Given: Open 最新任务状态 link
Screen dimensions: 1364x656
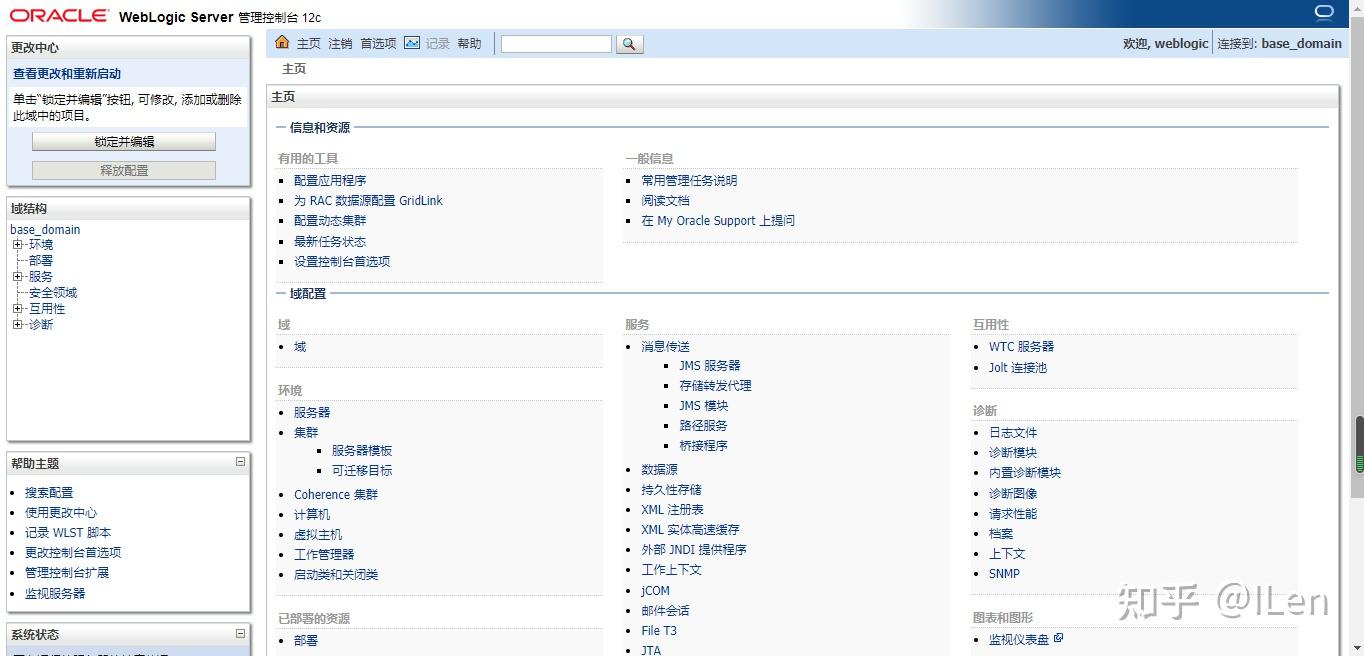Looking at the screenshot, I should pyautogui.click(x=330, y=241).
